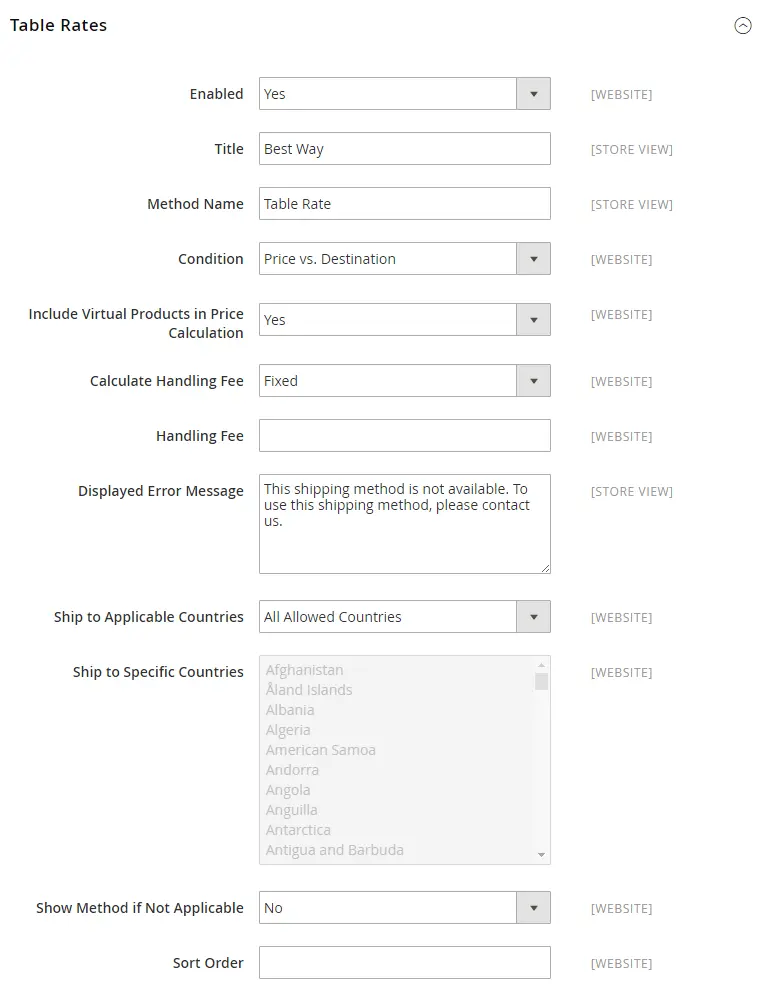Click the Title input showing Best Way
This screenshot has height=999, width=767.
click(404, 148)
